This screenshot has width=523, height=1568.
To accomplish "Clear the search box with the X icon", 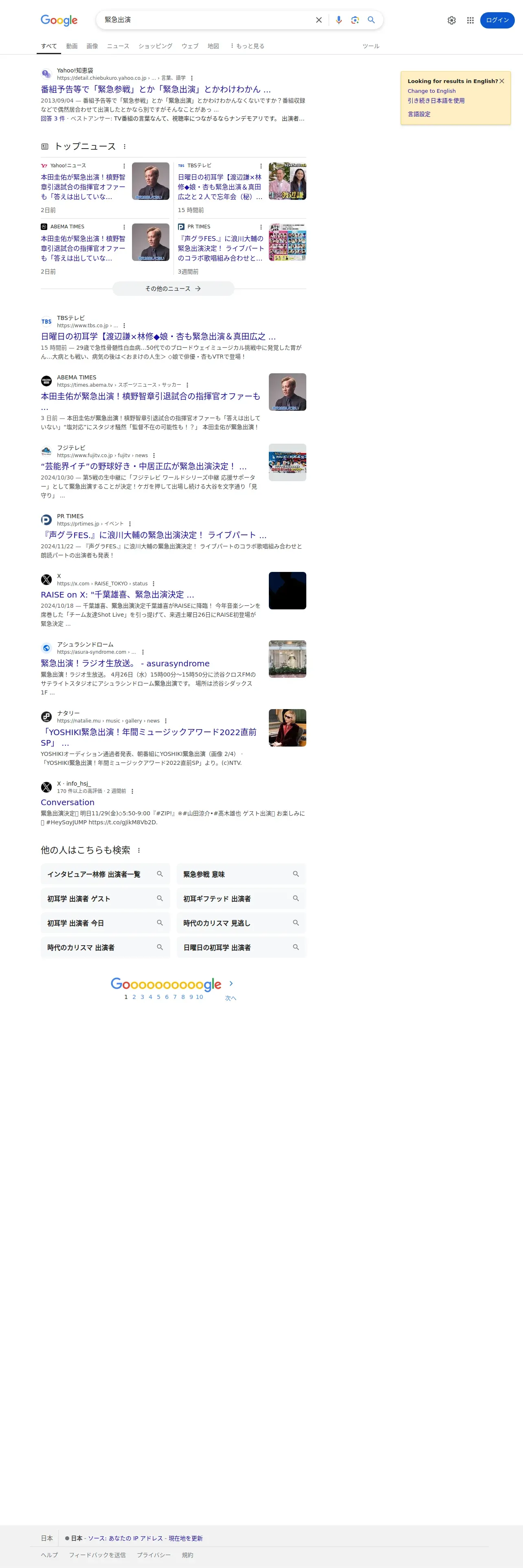I will click(x=319, y=20).
